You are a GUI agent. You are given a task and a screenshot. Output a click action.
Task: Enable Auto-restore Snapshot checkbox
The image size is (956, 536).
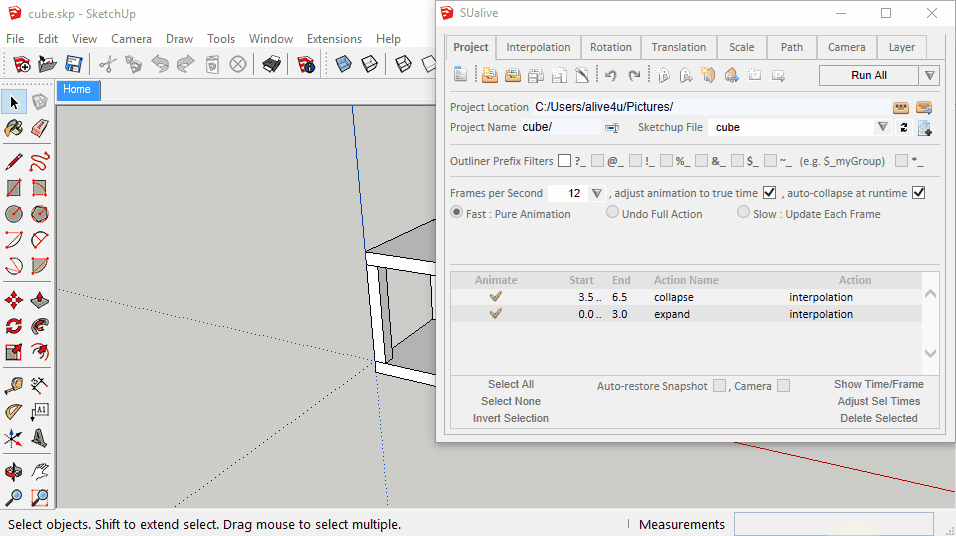pos(720,386)
